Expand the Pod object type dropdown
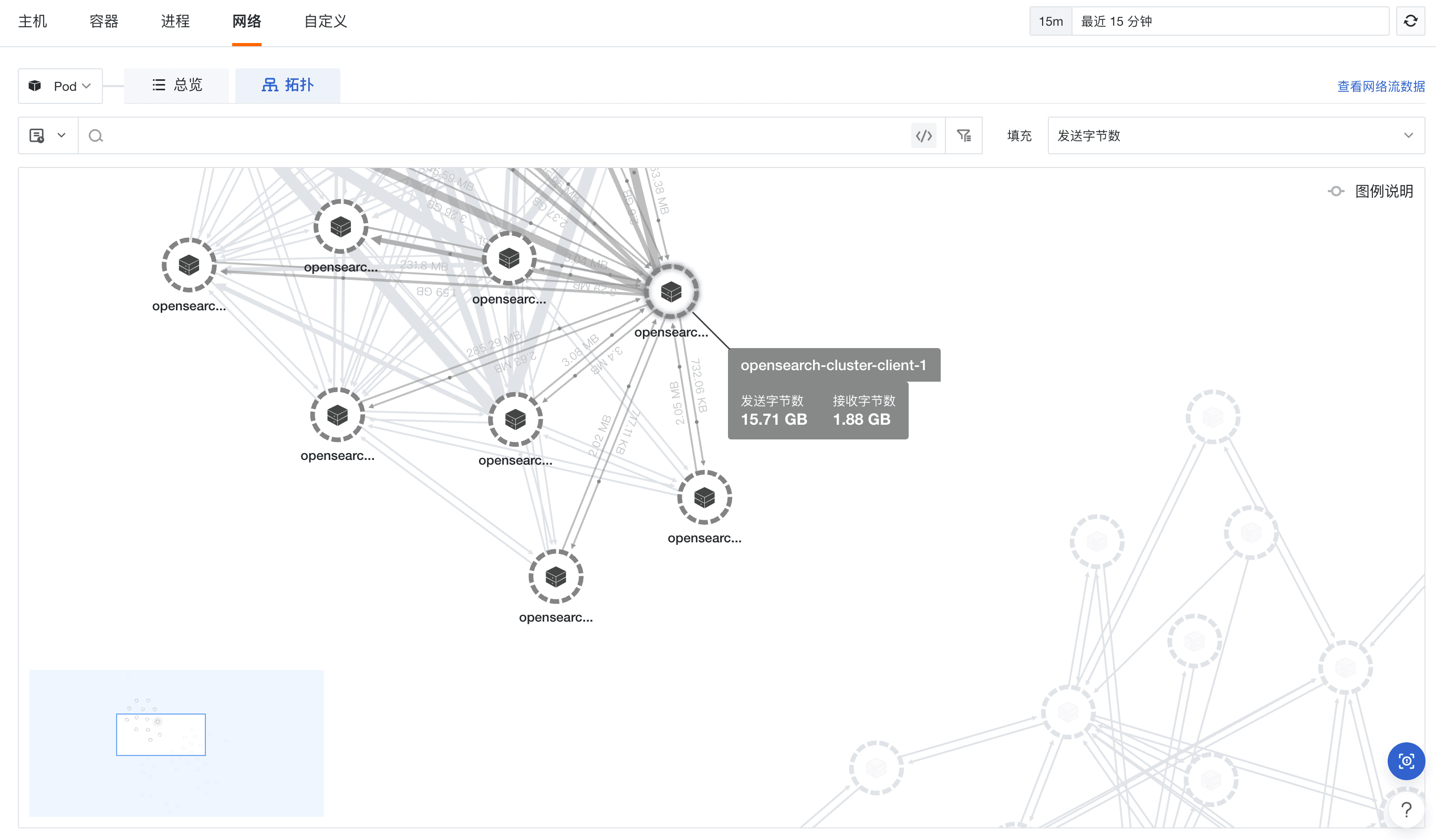 coord(60,86)
